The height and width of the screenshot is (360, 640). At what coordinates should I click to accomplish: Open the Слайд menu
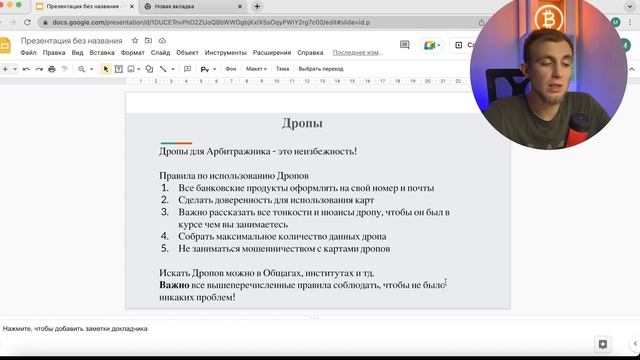click(x=160, y=53)
